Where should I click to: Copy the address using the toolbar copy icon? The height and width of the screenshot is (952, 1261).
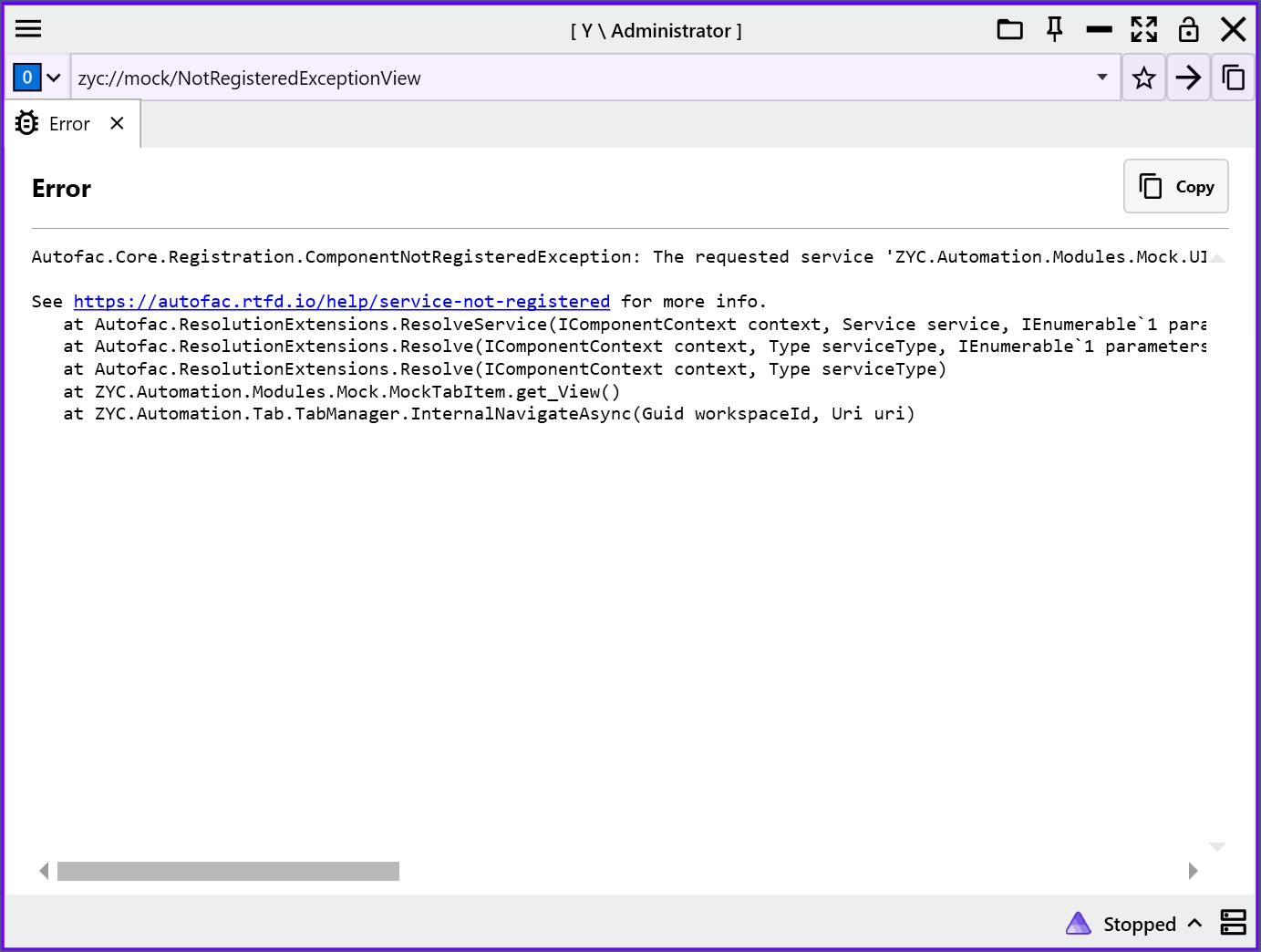[1234, 78]
